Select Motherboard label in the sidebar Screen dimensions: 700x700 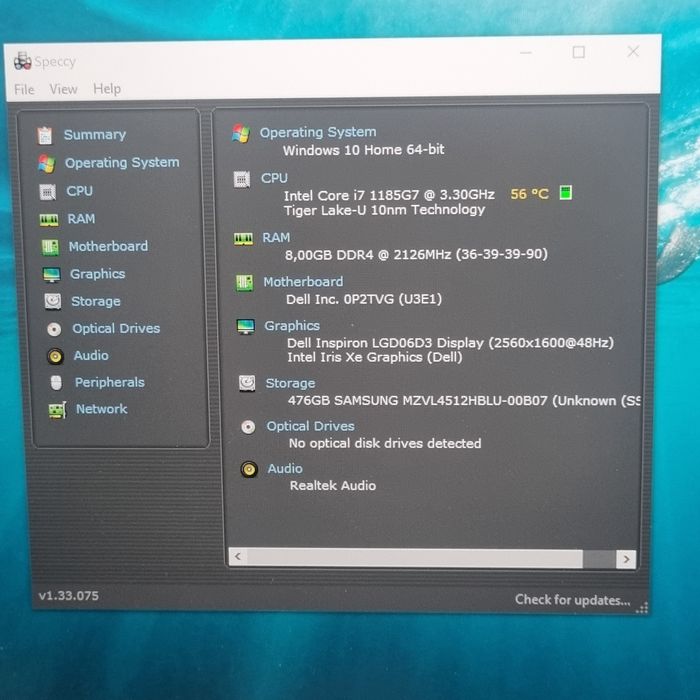108,246
